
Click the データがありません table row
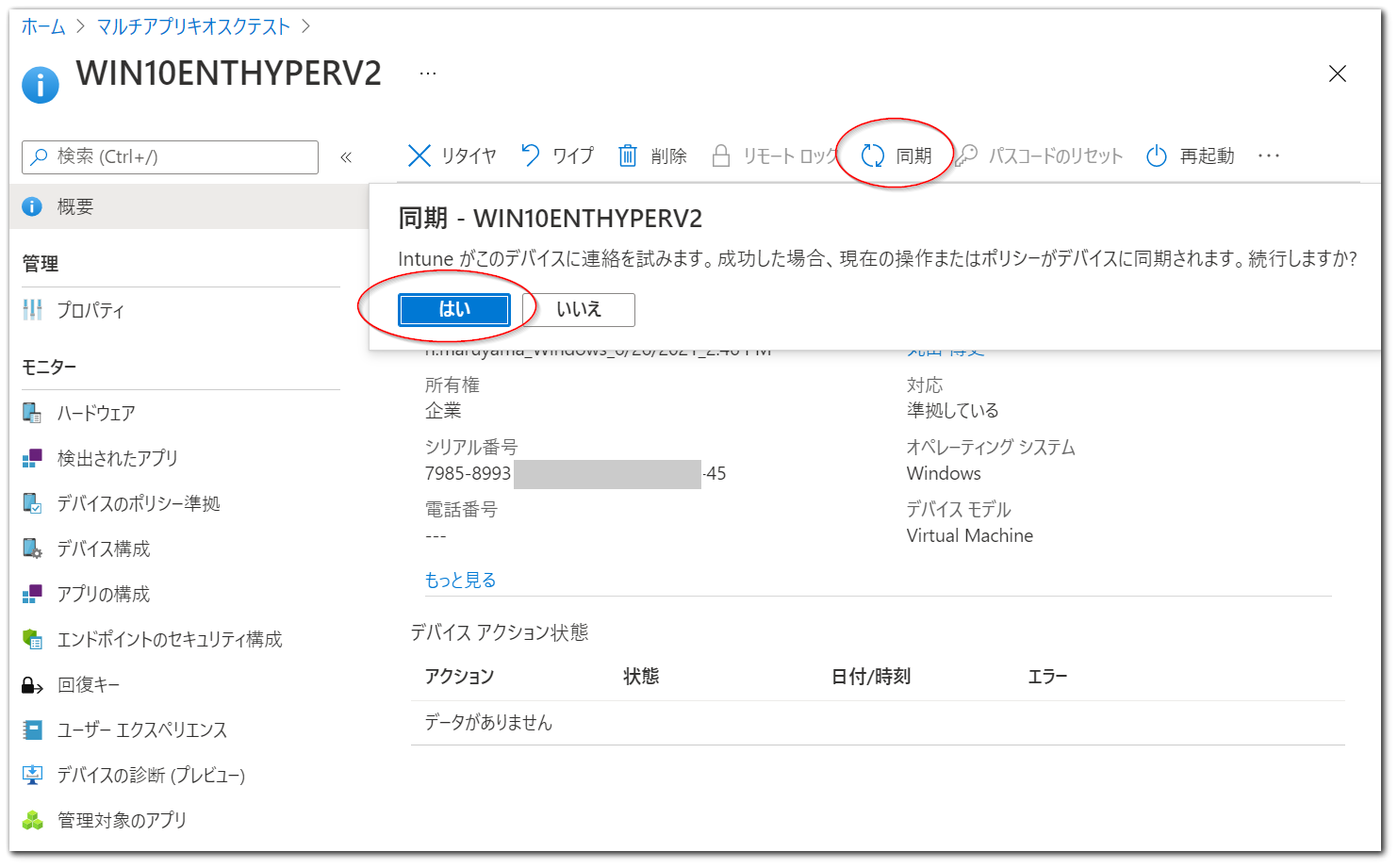click(x=878, y=723)
